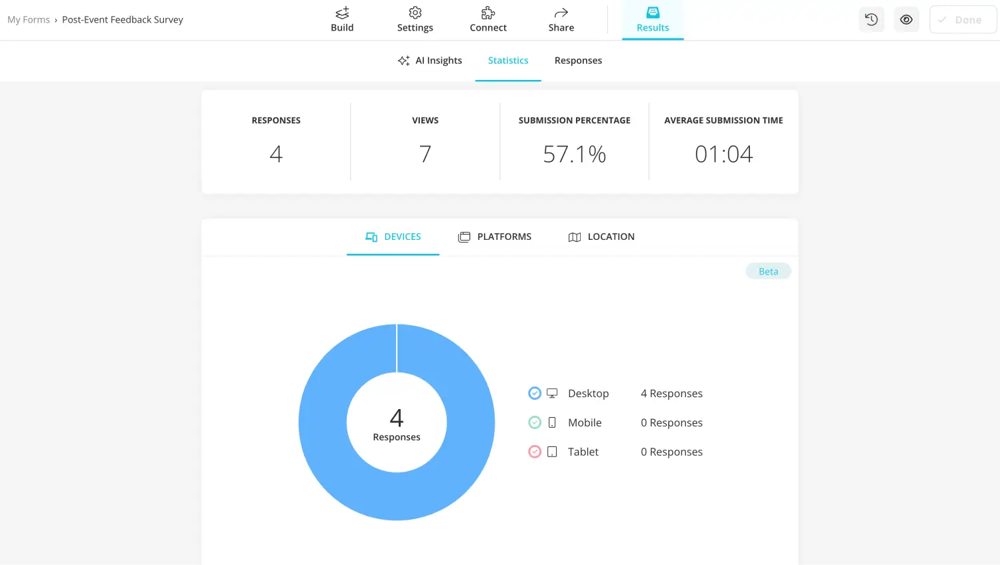Open the Connect puzzle icon
Image resolution: width=1000 pixels, height=565 pixels.
[x=488, y=13]
